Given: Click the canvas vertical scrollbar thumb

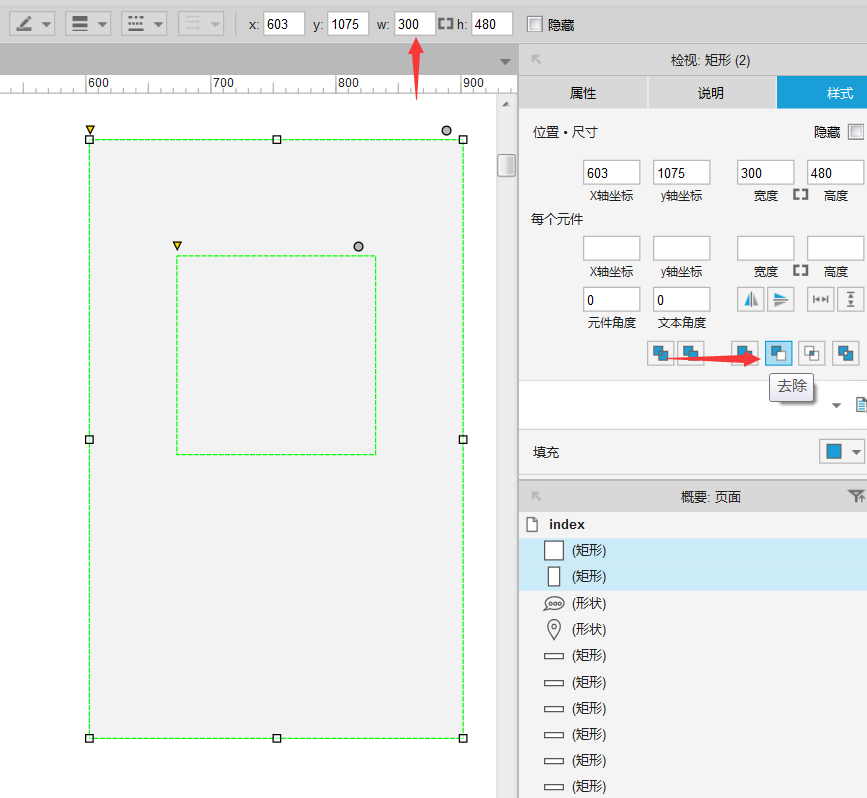Looking at the screenshot, I should (x=506, y=165).
